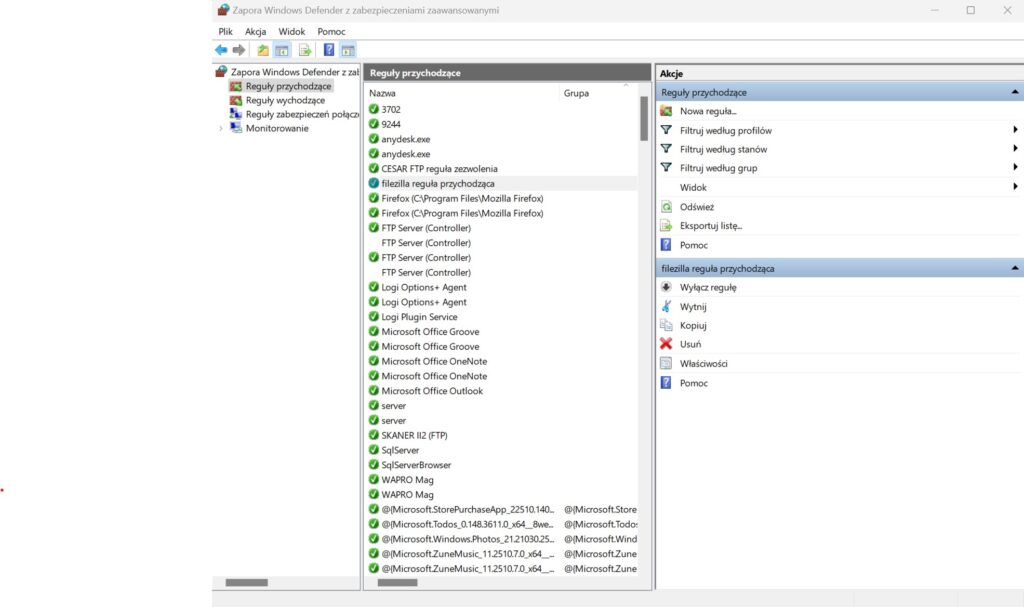Click Eksportuj listę in the Actions pane
Screen dimensions: 1024x607
point(710,226)
